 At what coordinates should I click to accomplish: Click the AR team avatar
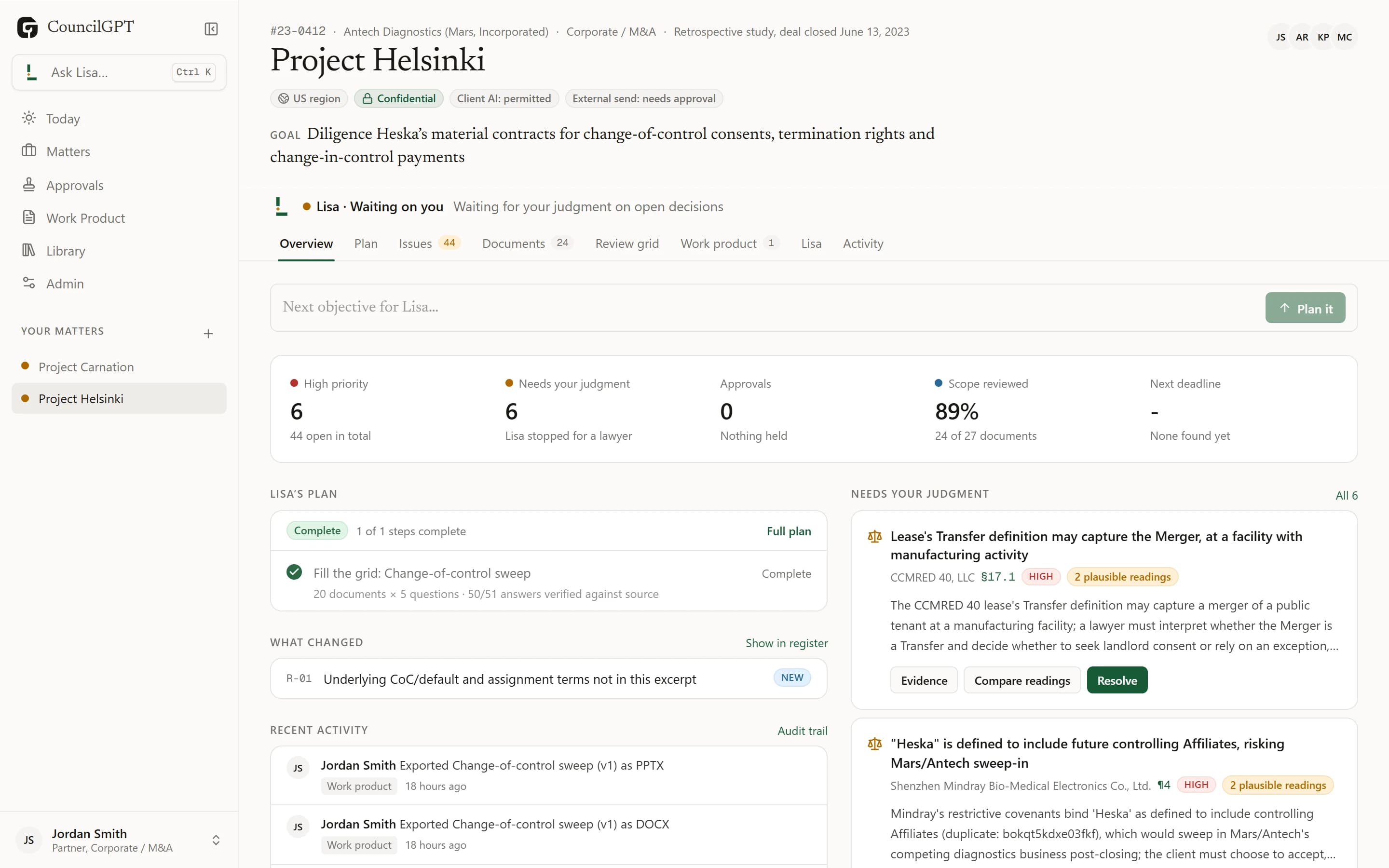tap(1302, 37)
